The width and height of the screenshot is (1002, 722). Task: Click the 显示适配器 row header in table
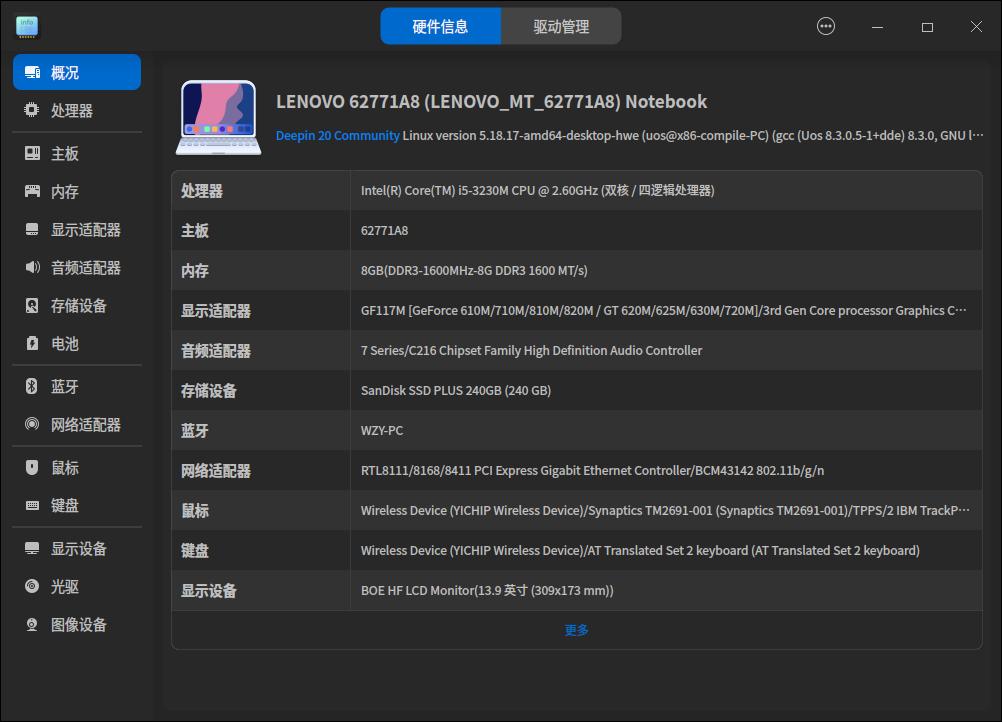pyautogui.click(x=216, y=311)
